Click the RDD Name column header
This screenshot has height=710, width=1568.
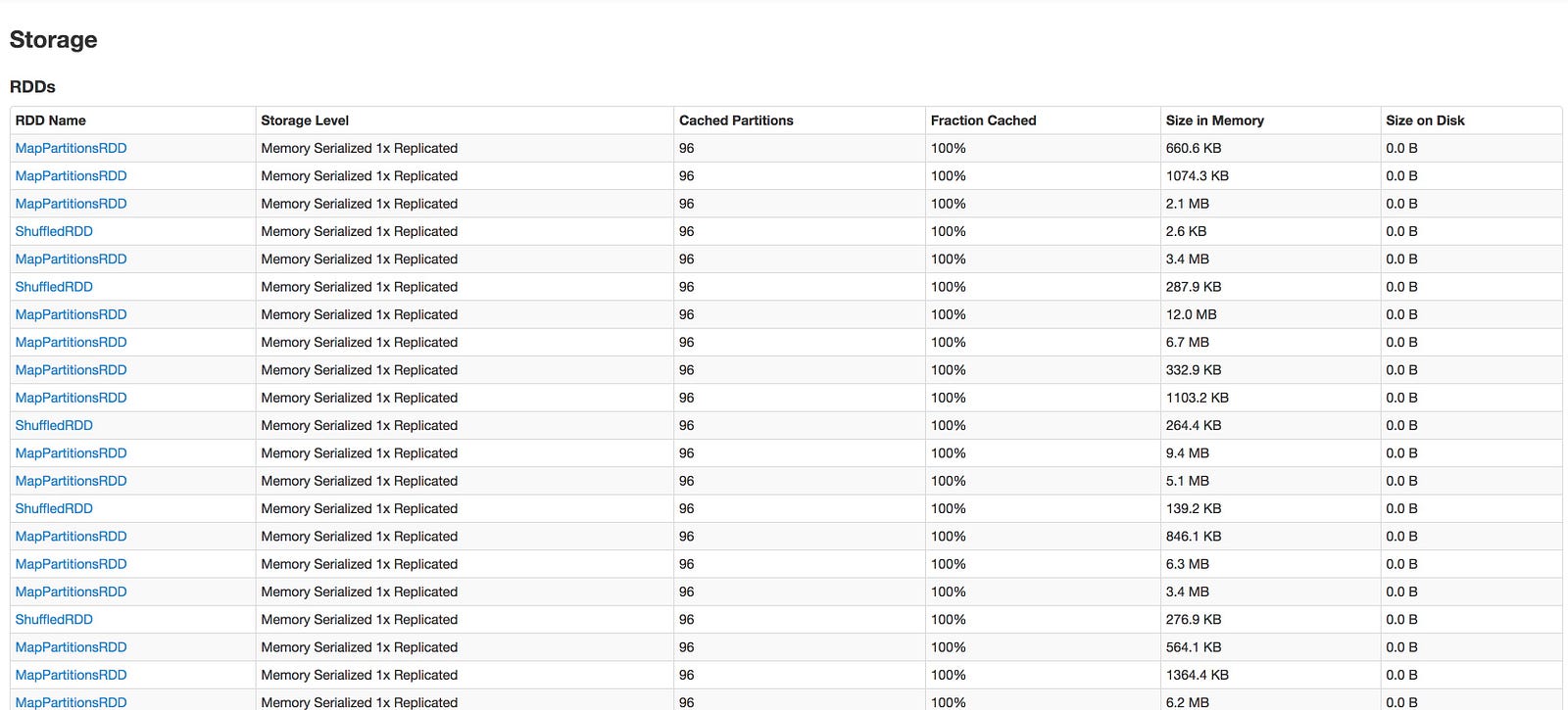point(51,120)
